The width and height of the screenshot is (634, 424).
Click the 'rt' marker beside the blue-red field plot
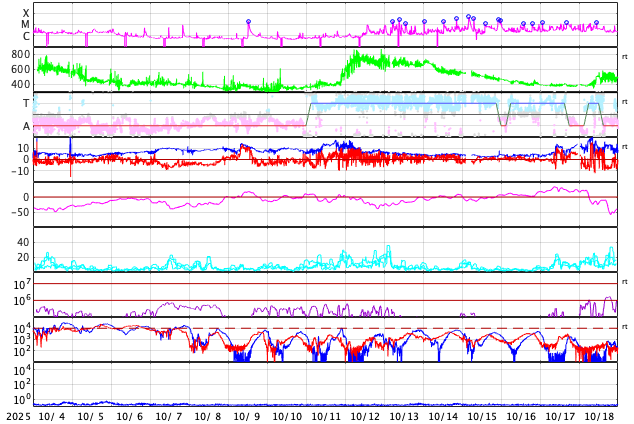[624, 147]
